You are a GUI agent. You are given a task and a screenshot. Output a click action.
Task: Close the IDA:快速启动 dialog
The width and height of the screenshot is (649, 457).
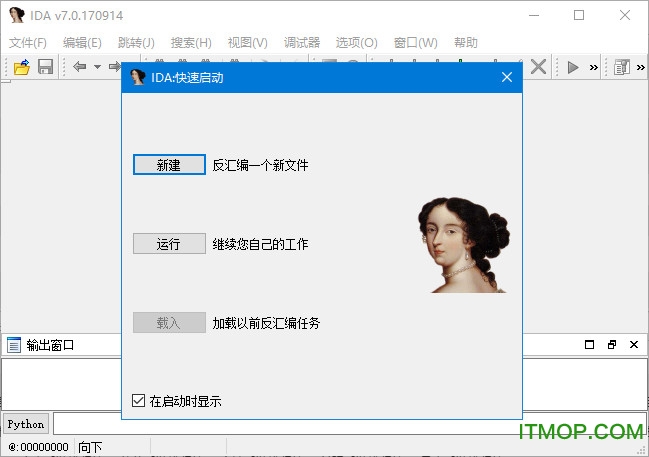507,77
